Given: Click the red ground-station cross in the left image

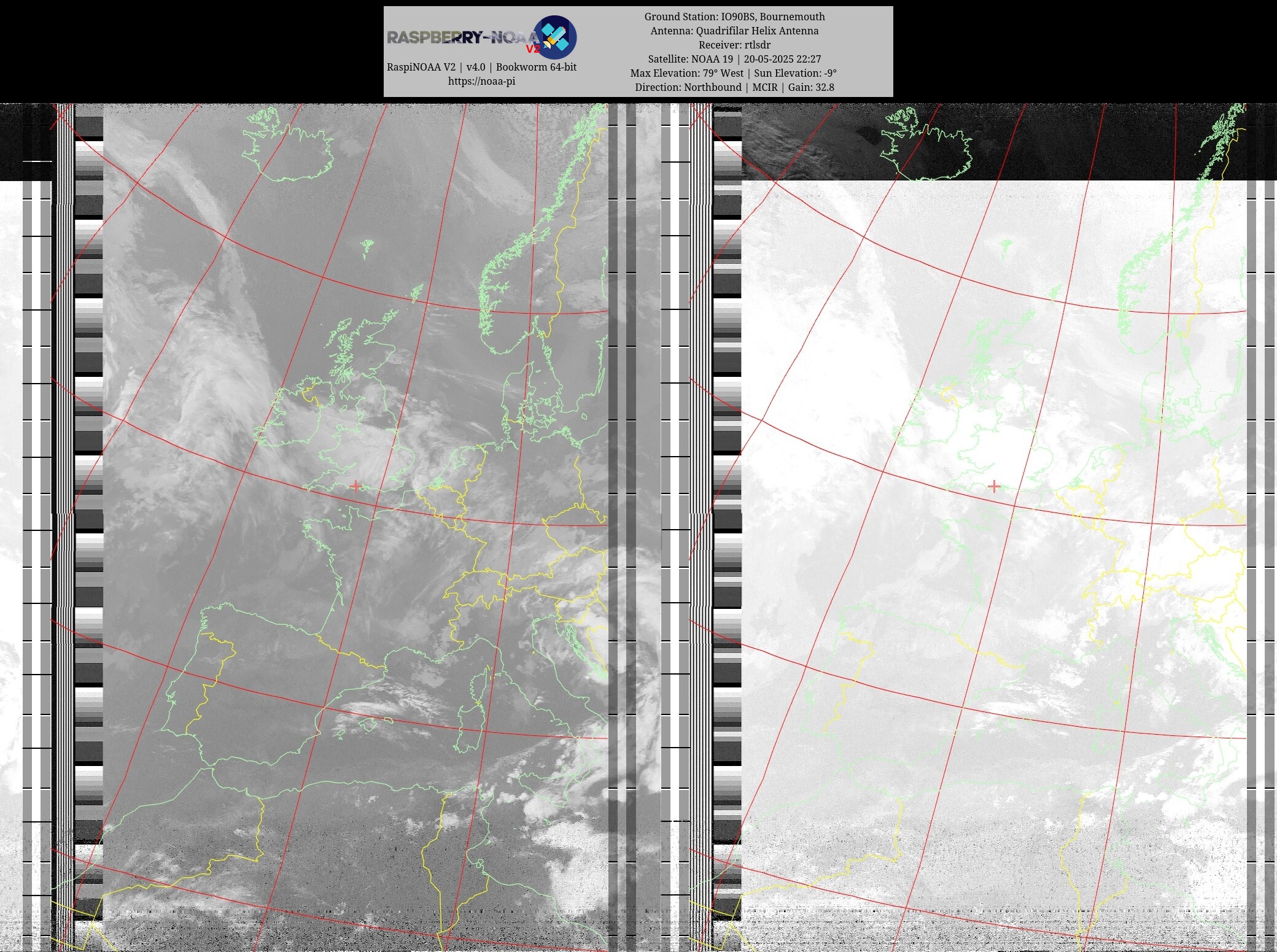Looking at the screenshot, I should (x=355, y=486).
